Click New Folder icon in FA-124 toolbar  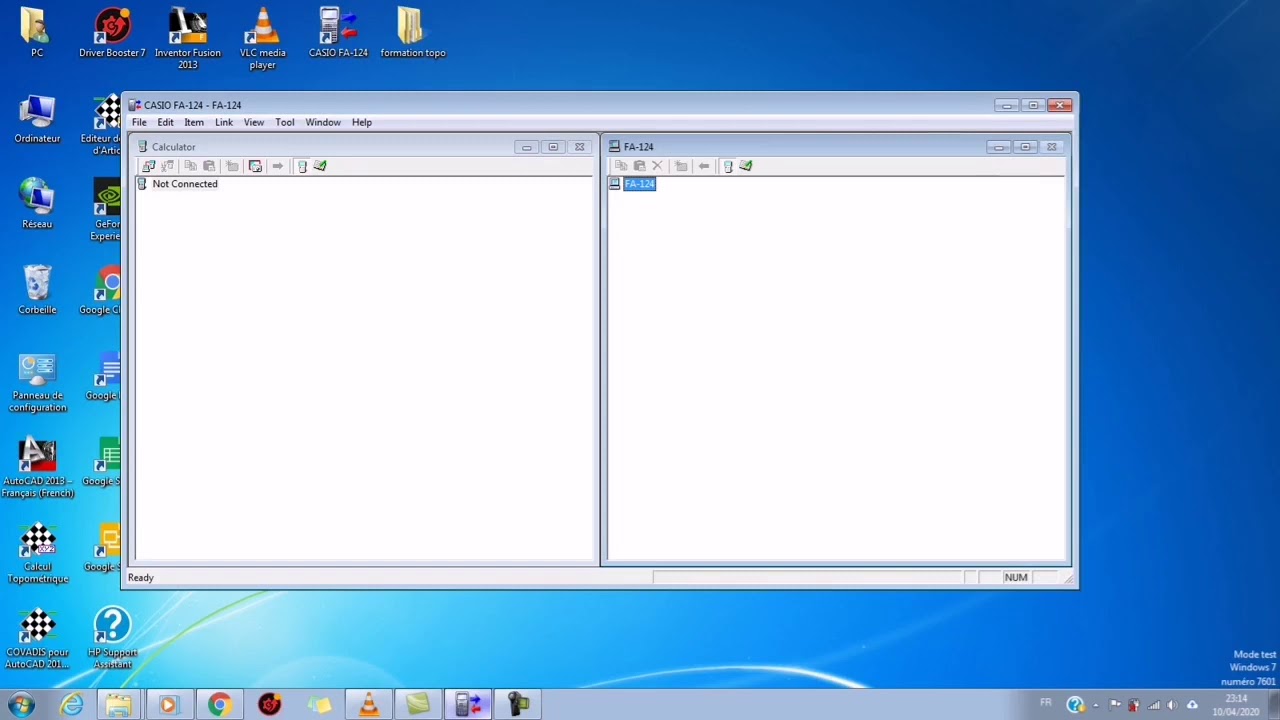tap(681, 166)
